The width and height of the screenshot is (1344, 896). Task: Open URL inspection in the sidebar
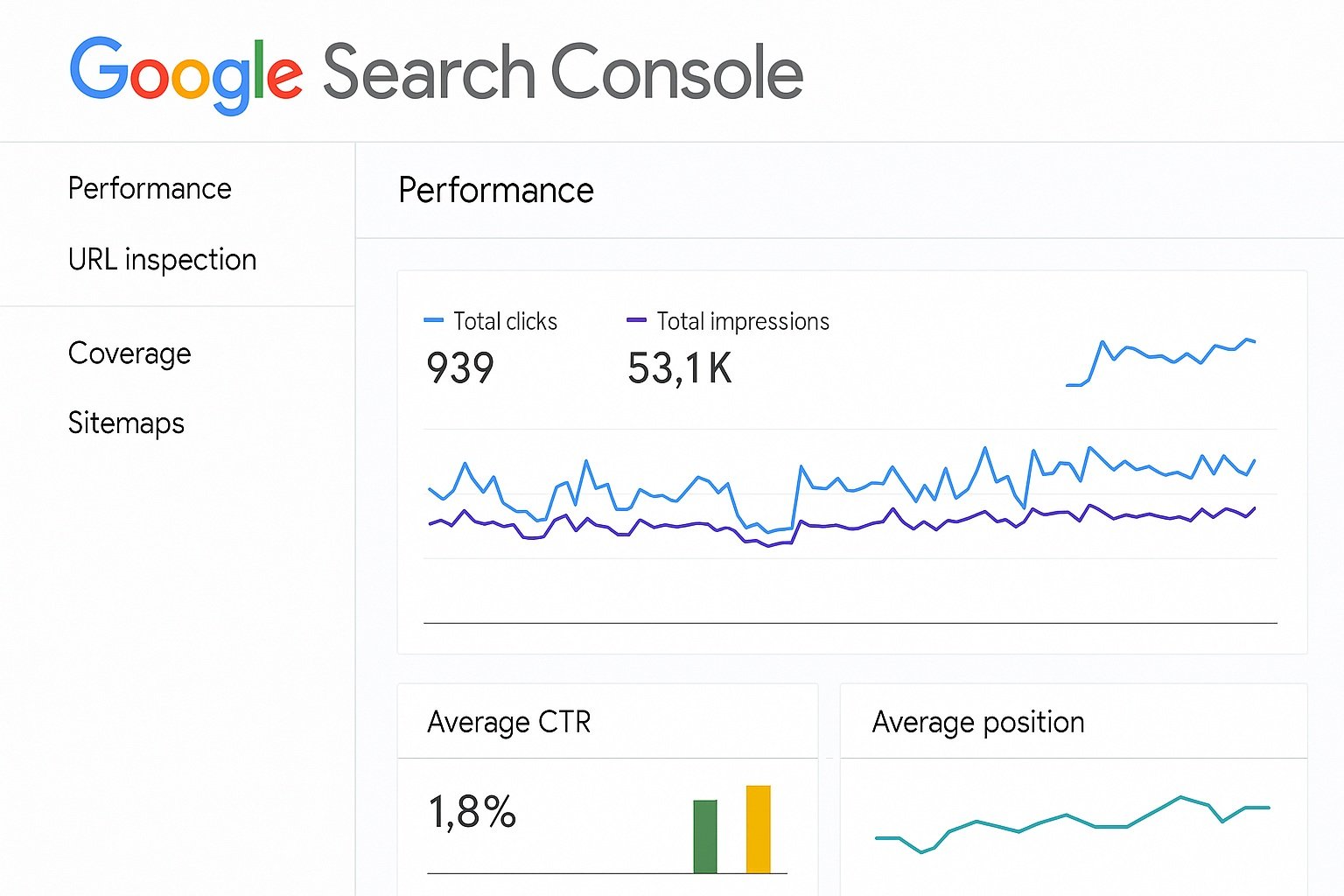[162, 260]
